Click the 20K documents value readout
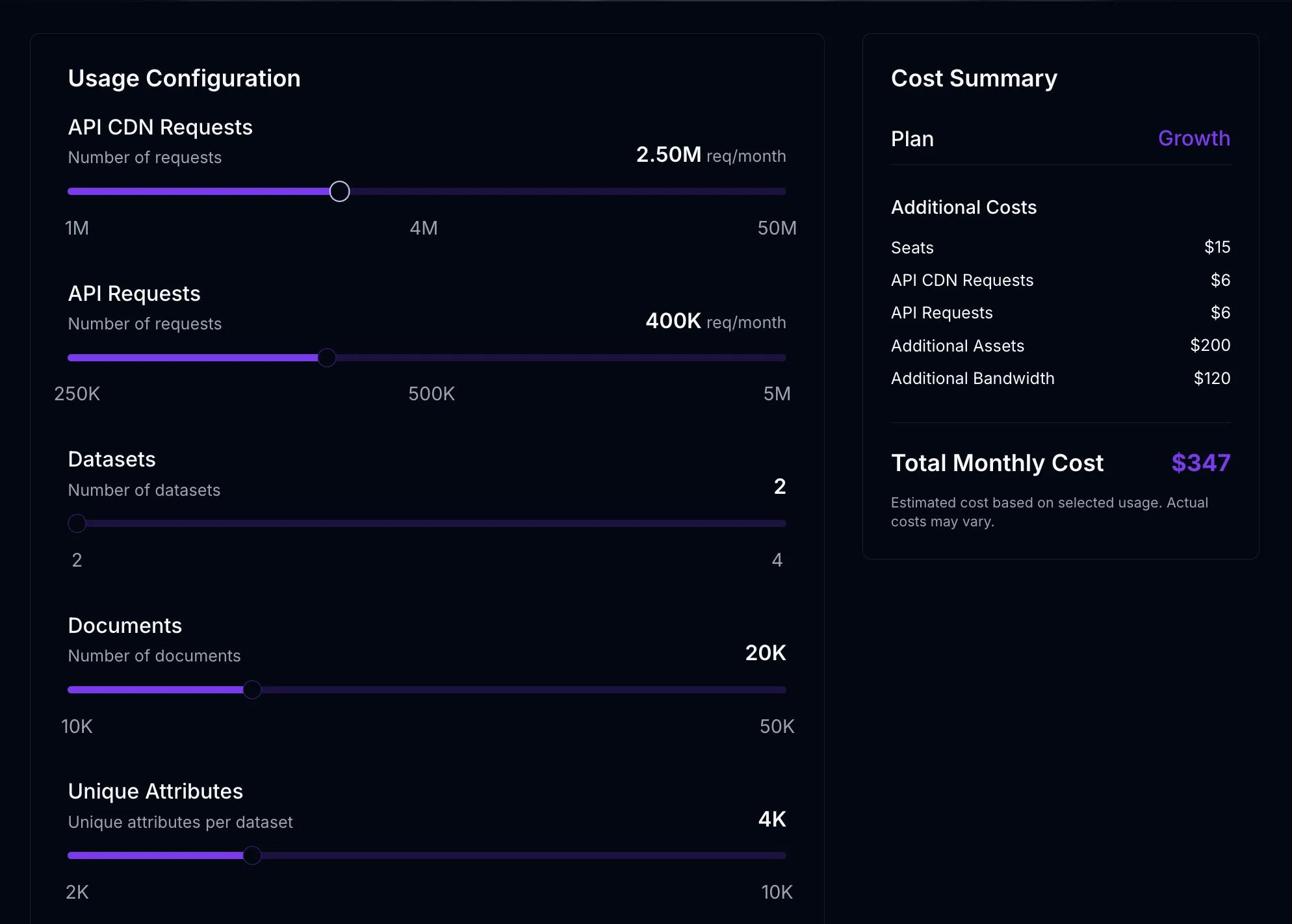Image resolution: width=1292 pixels, height=924 pixels. click(765, 653)
